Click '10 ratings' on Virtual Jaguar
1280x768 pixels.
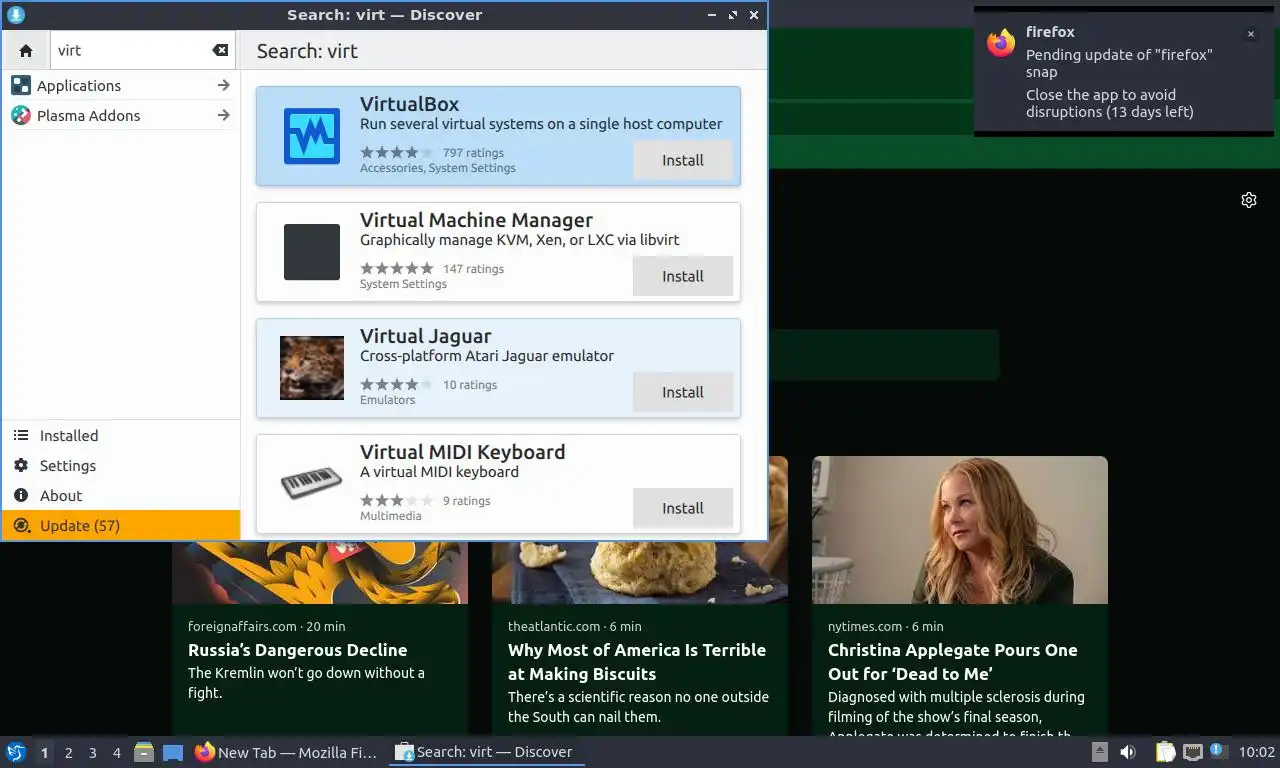pyautogui.click(x=470, y=385)
